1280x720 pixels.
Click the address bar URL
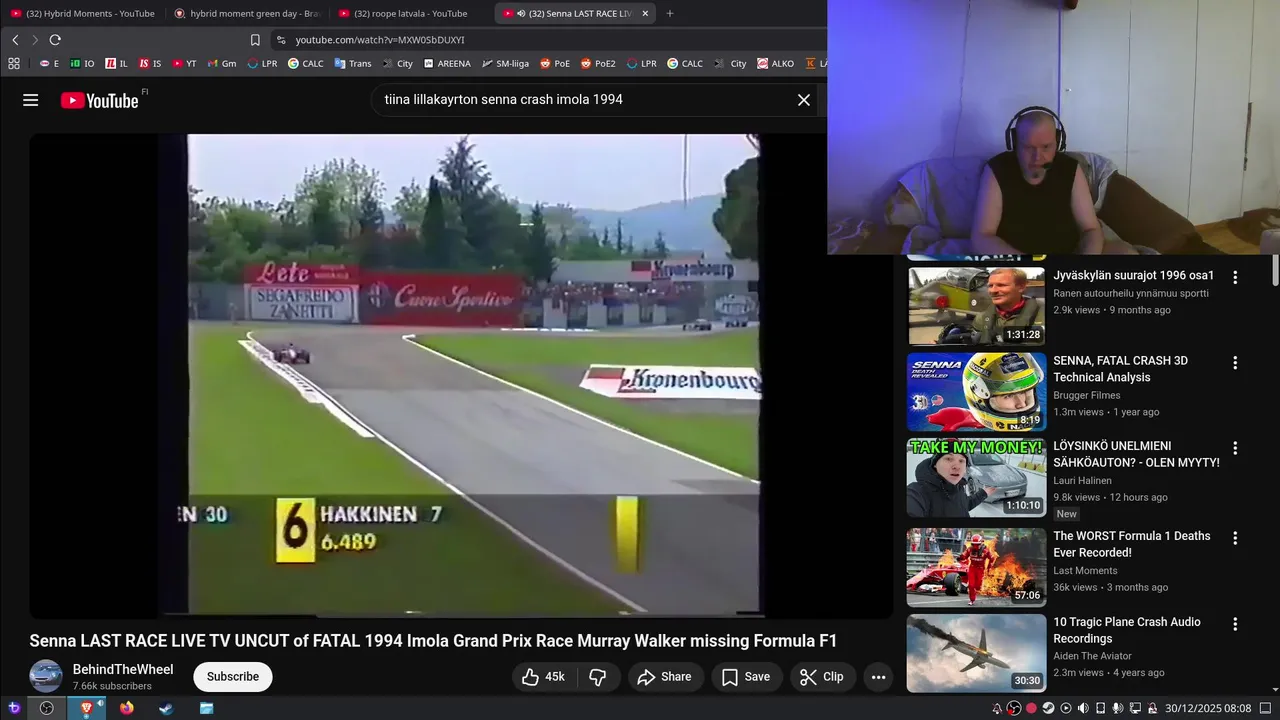380,40
